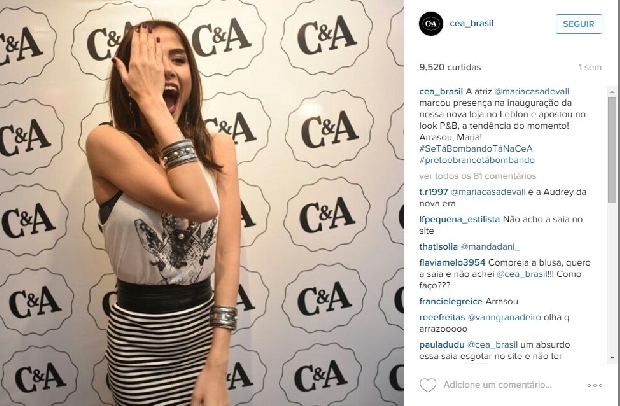620x406 pixels.
Task: Click the post photo of the woman
Action: (x=202, y=203)
